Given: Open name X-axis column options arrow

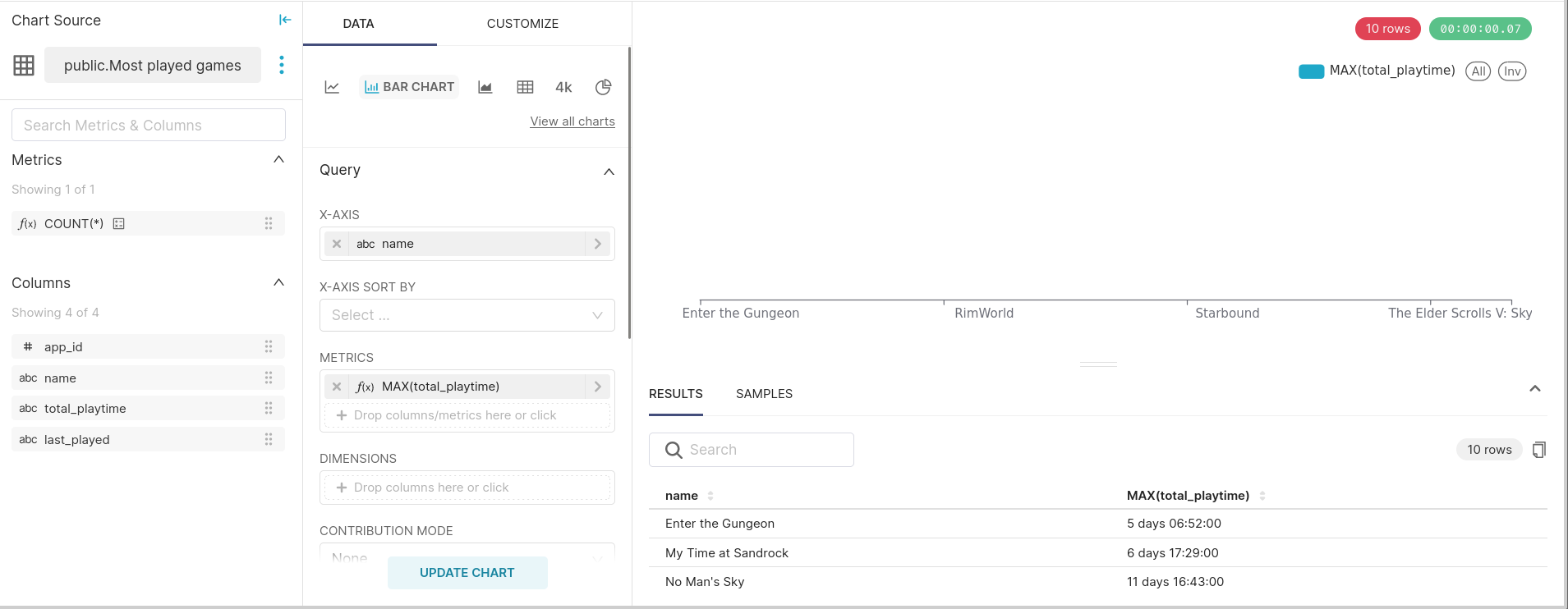Looking at the screenshot, I should (597, 244).
